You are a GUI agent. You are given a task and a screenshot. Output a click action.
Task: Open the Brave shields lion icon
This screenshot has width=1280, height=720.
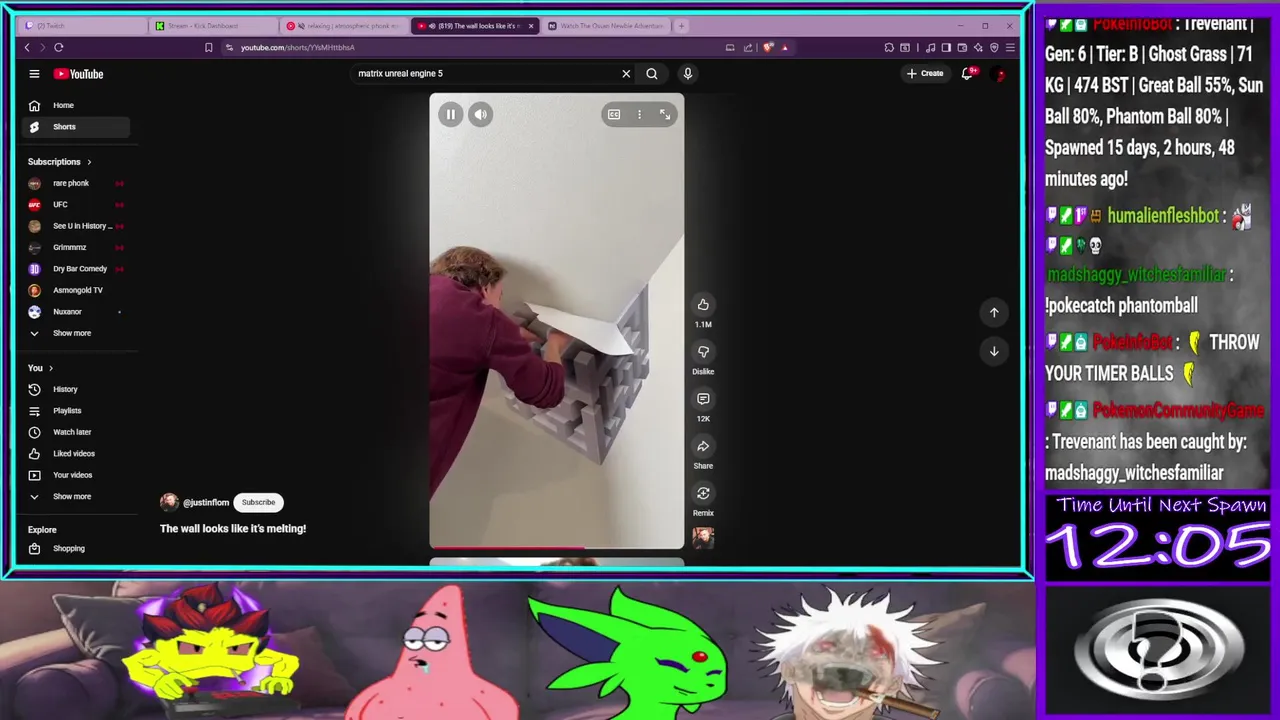tap(768, 47)
